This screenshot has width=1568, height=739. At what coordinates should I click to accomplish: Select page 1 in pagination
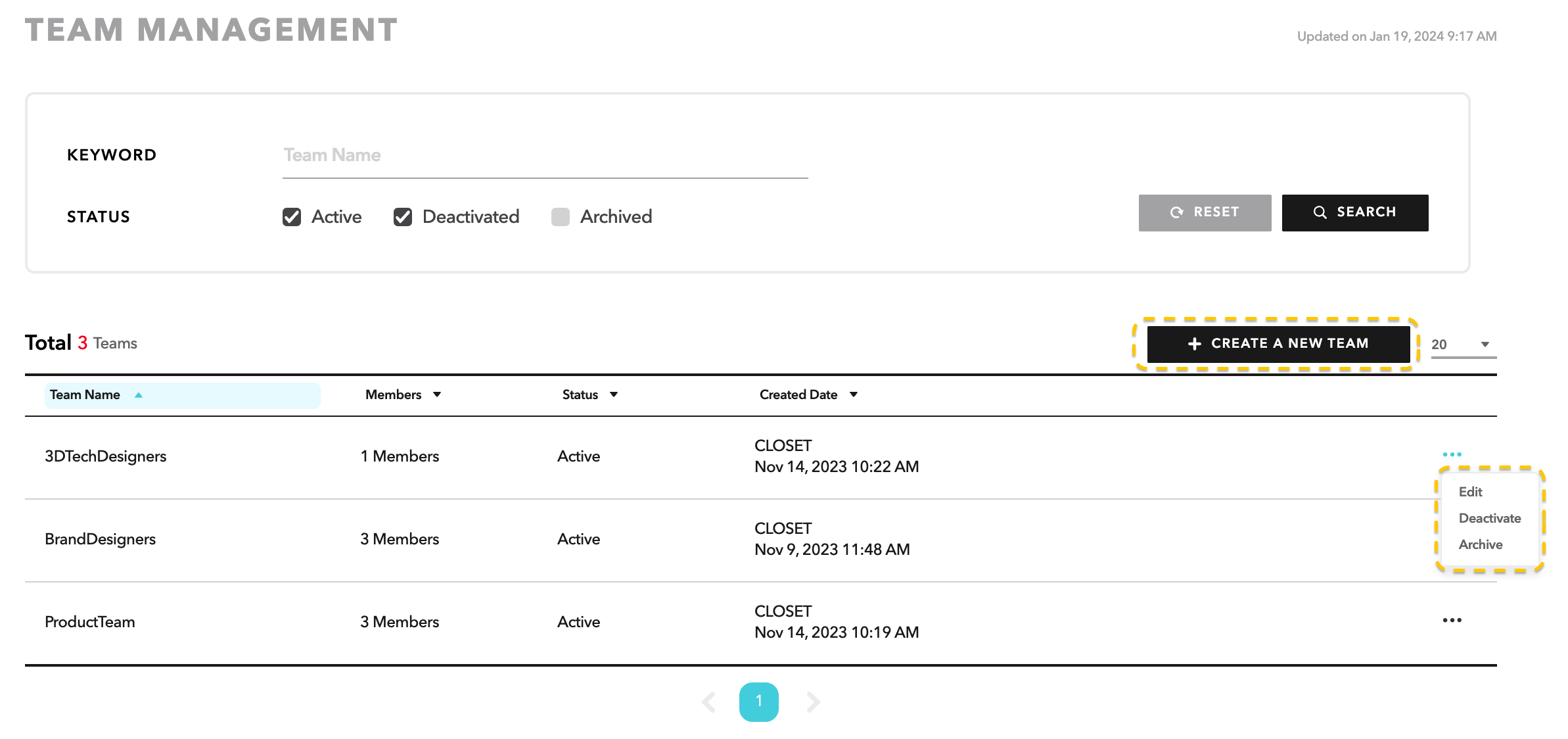tap(759, 702)
